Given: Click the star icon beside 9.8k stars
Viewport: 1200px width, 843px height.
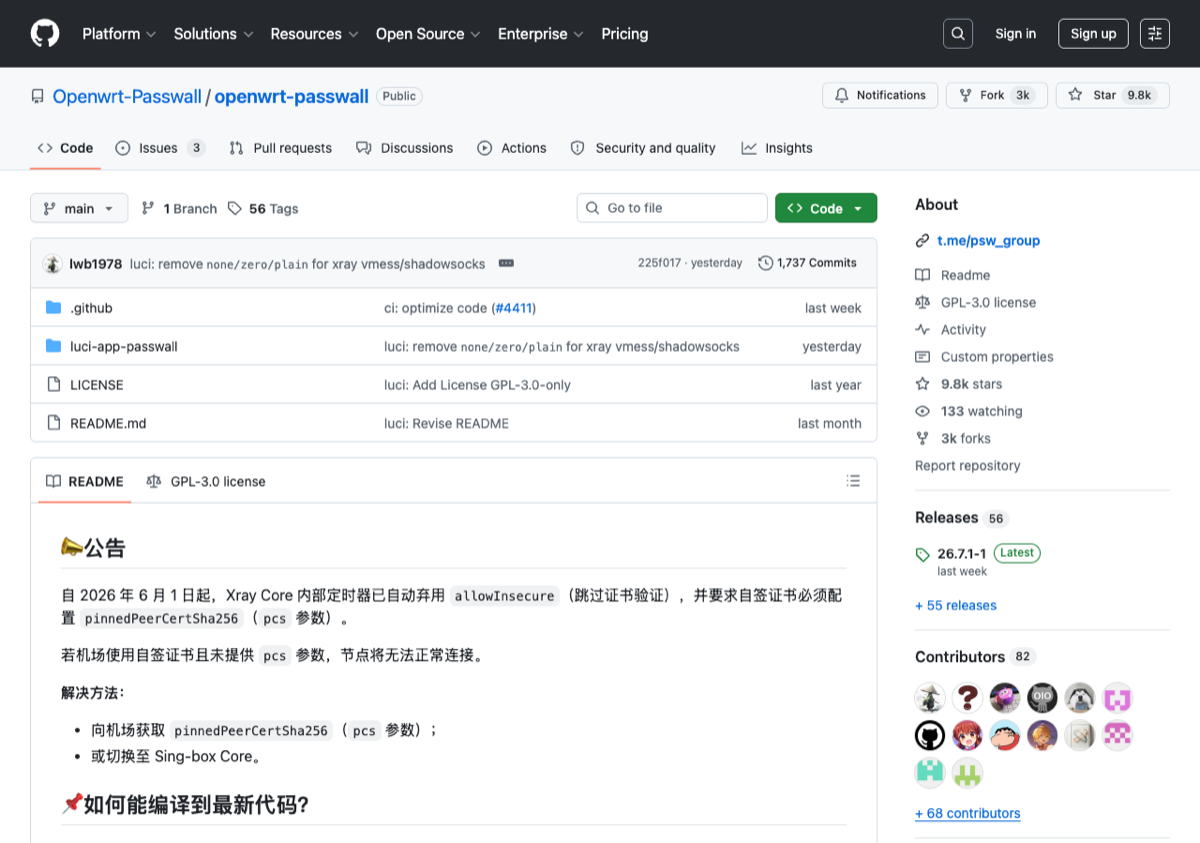Looking at the screenshot, I should tap(922, 384).
